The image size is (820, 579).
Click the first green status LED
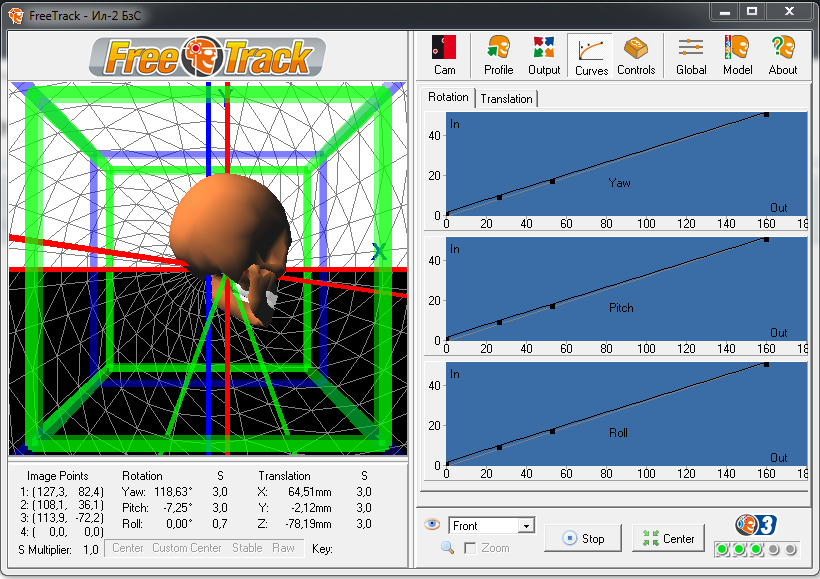[722, 549]
